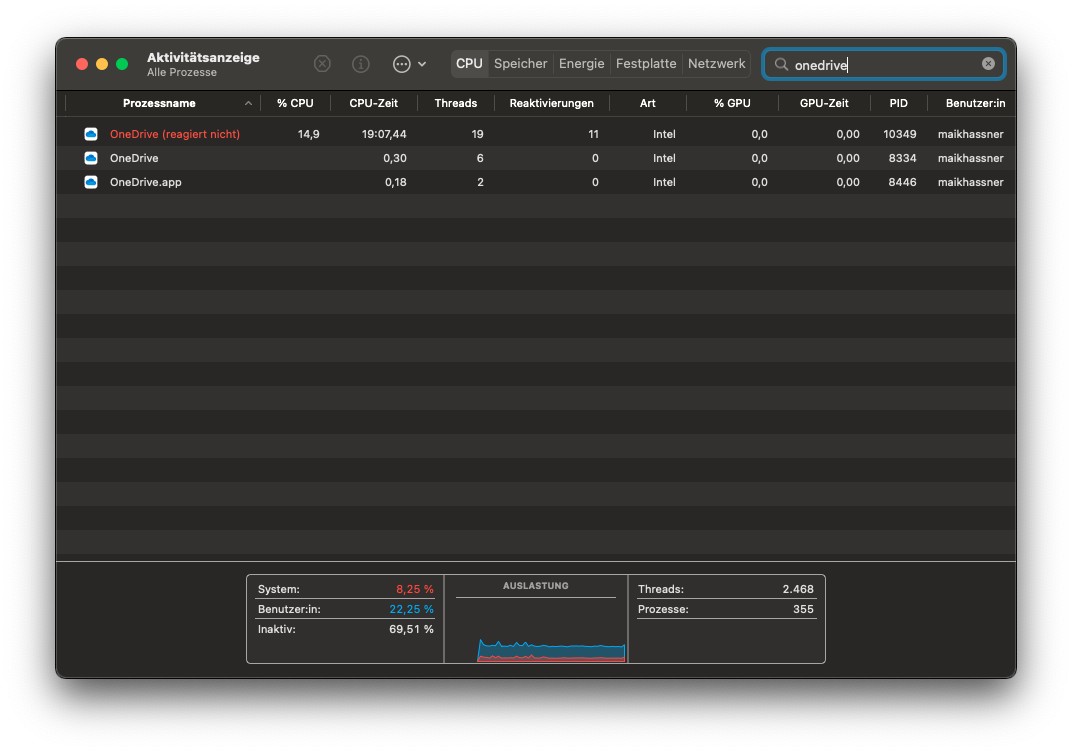Switch to the Speicher tab

(520, 64)
